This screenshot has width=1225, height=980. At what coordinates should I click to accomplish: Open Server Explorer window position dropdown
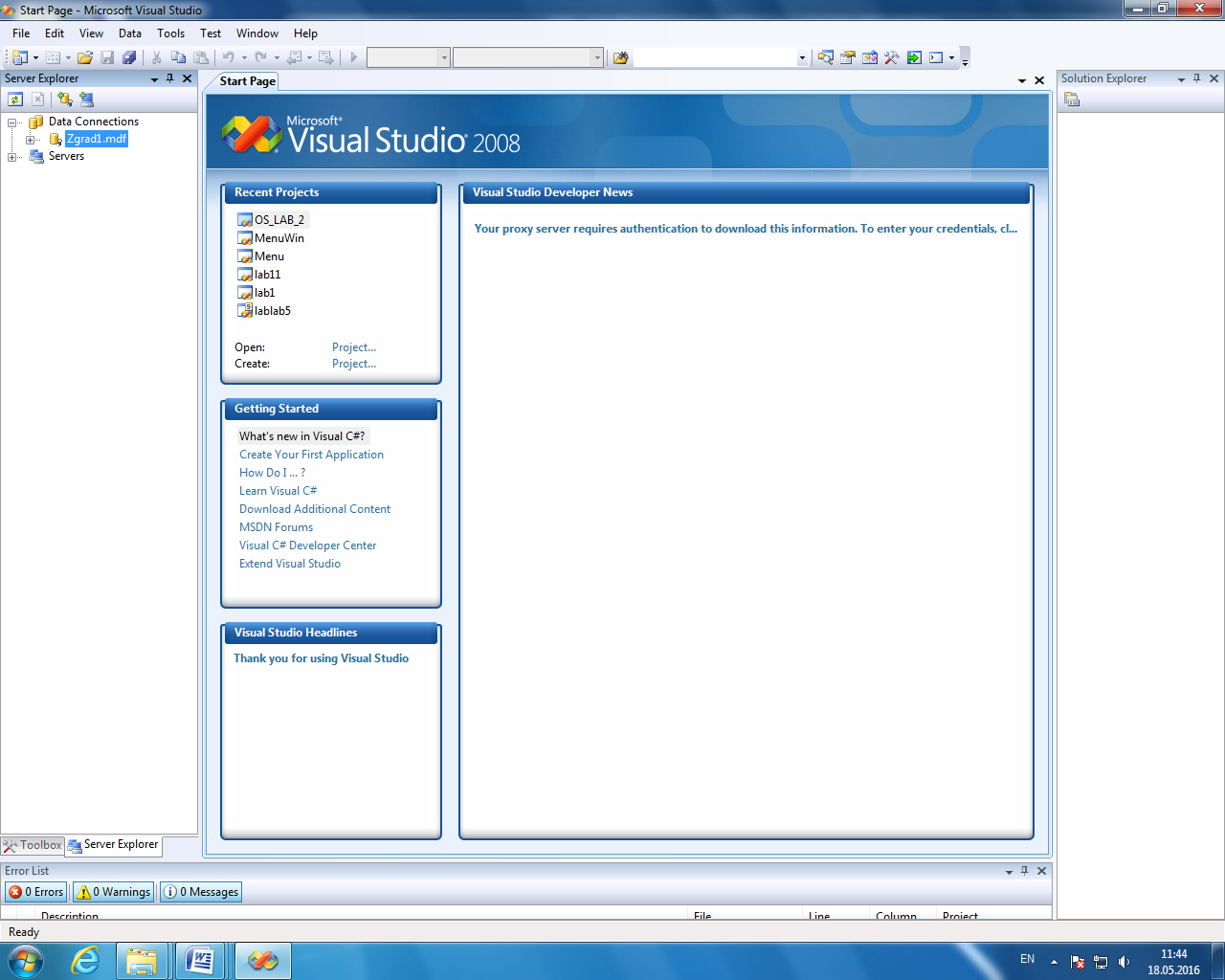click(x=154, y=79)
